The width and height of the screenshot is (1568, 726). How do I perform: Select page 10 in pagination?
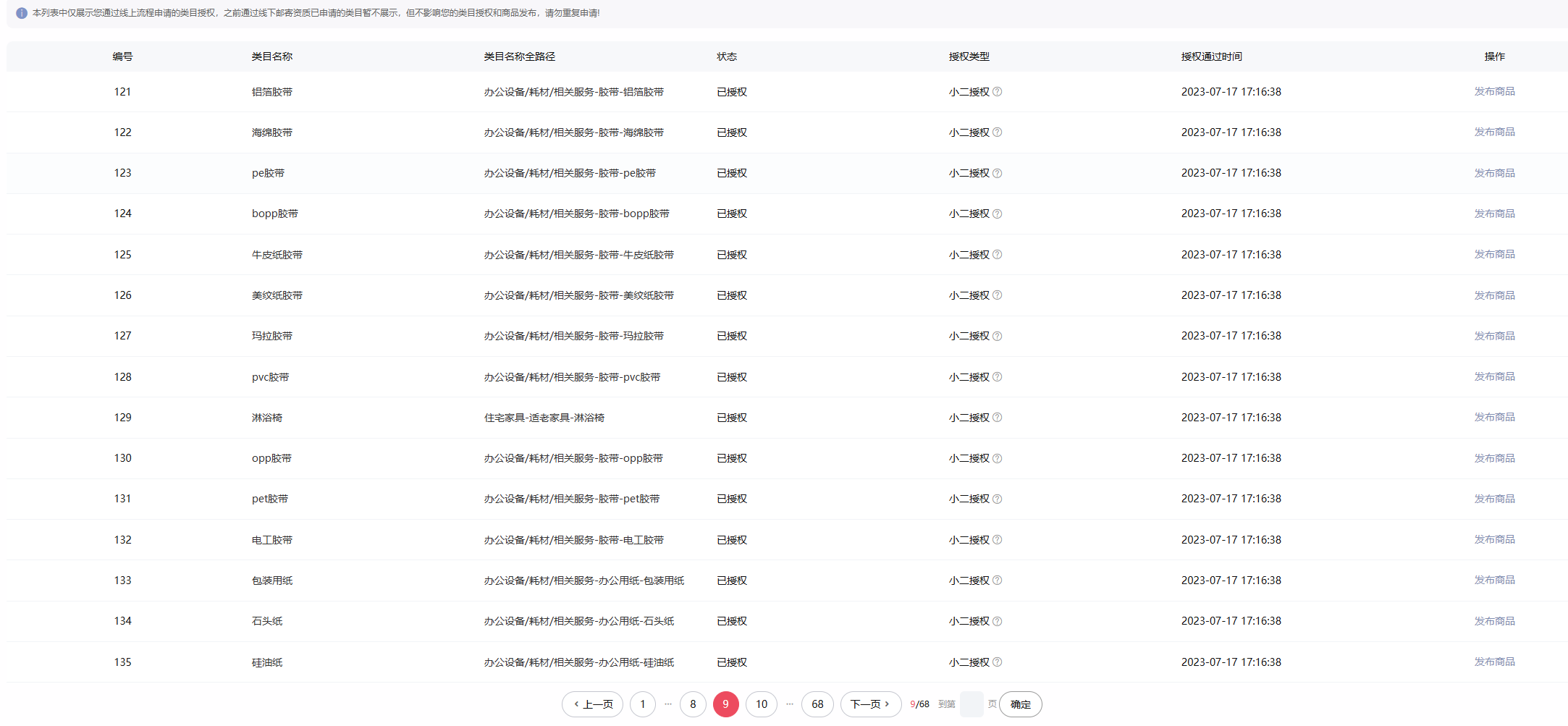(x=761, y=704)
